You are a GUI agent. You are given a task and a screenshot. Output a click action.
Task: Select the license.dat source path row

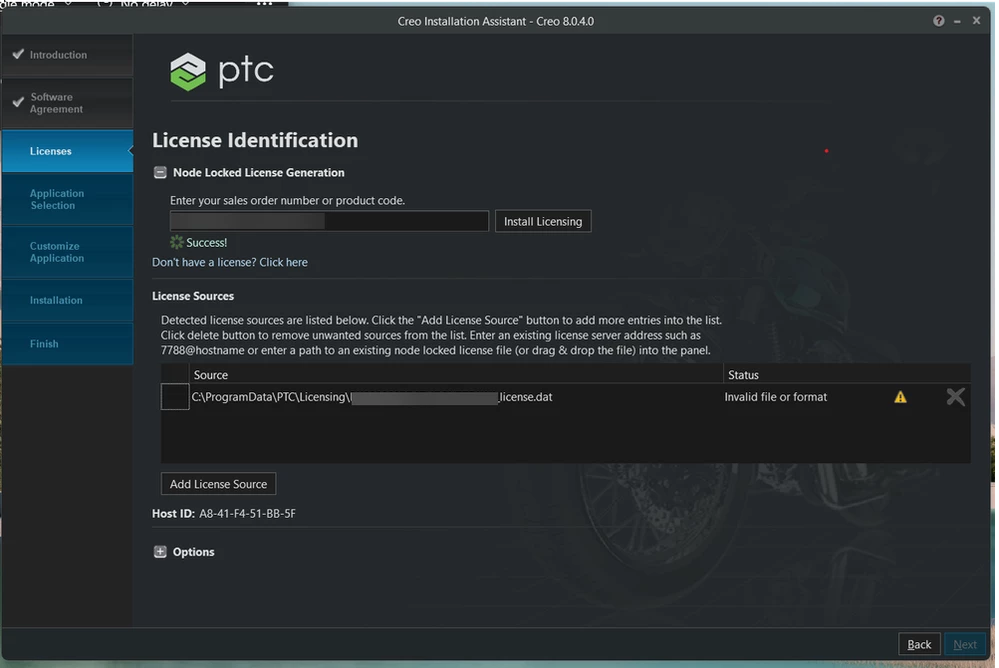372,397
